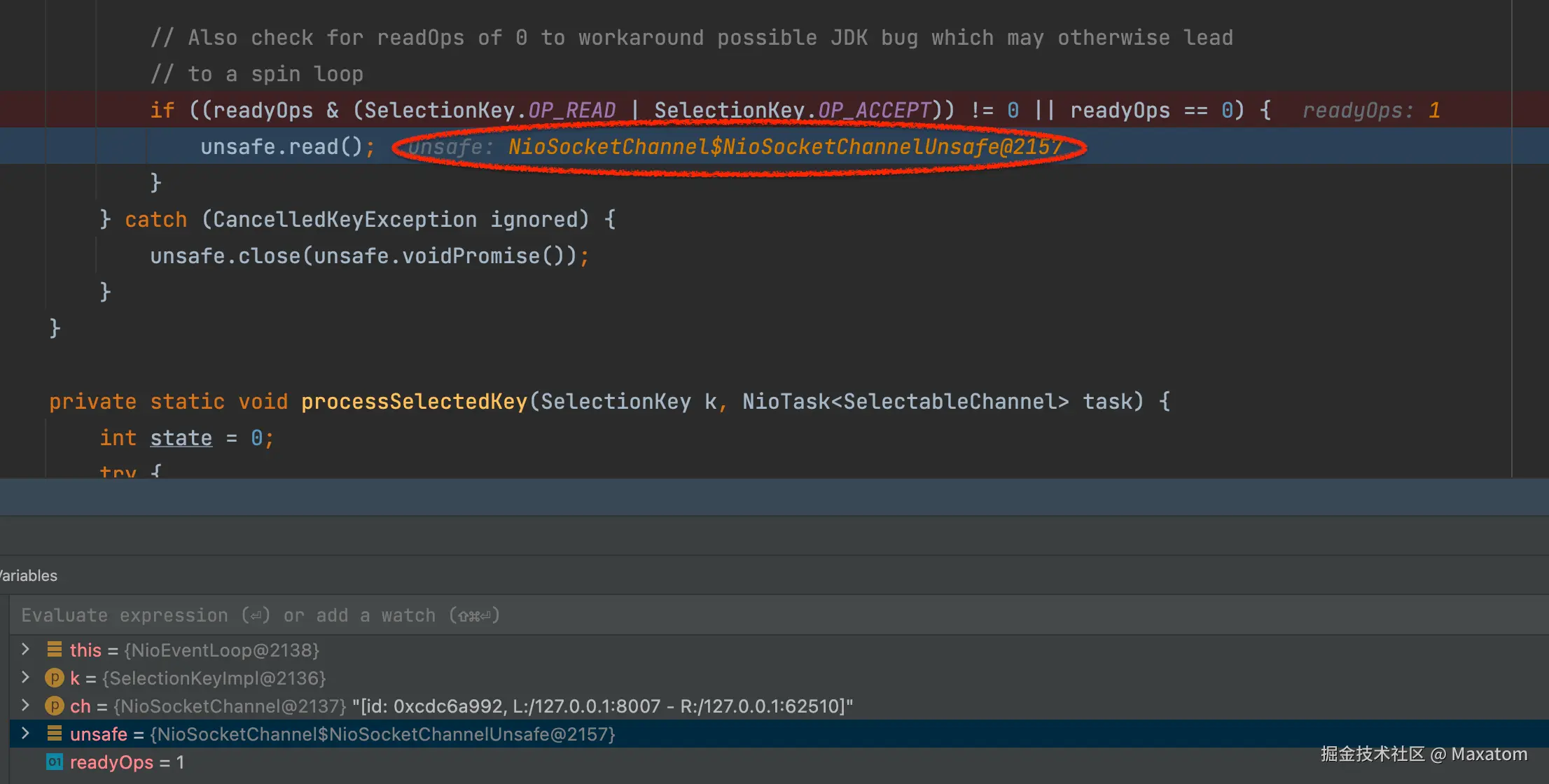Expand the ch NioSocketChannel node
Screen dimensions: 1549x784
coord(26,706)
